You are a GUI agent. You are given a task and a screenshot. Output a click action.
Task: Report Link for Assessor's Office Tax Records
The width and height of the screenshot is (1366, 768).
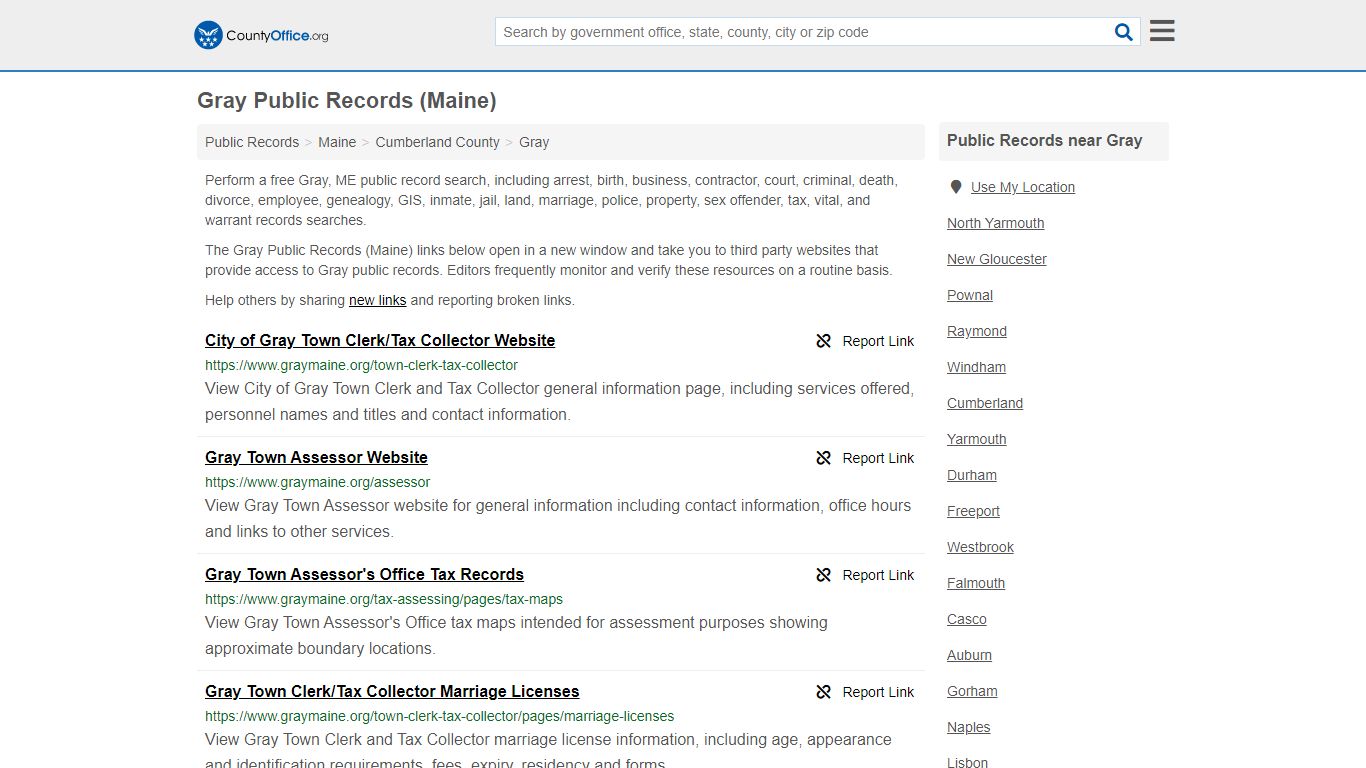(878, 575)
